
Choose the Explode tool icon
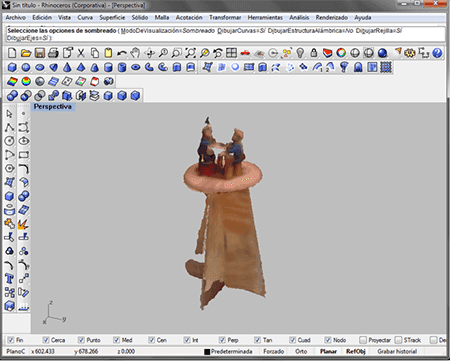(x=23, y=224)
